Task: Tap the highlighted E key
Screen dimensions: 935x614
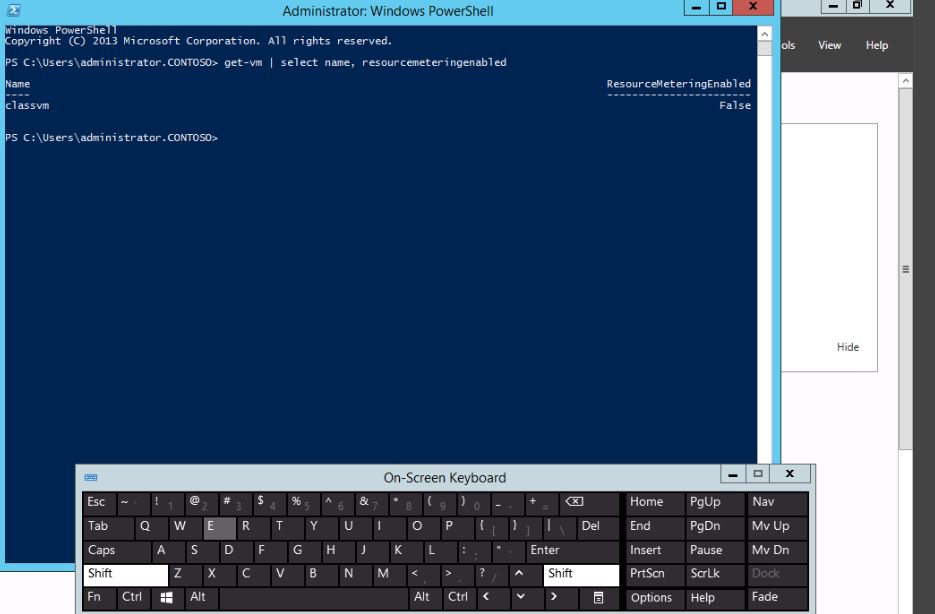Action: click(219, 527)
